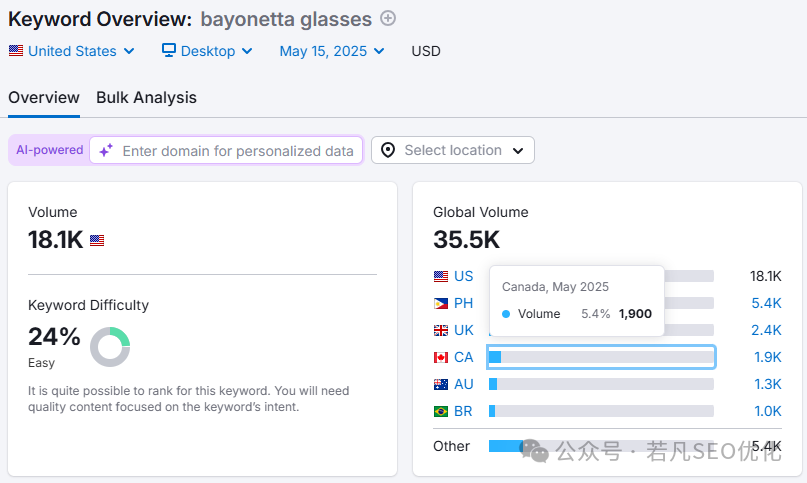Click the Australia volume bar
Image resolution: width=807 pixels, height=483 pixels.
[601, 384]
